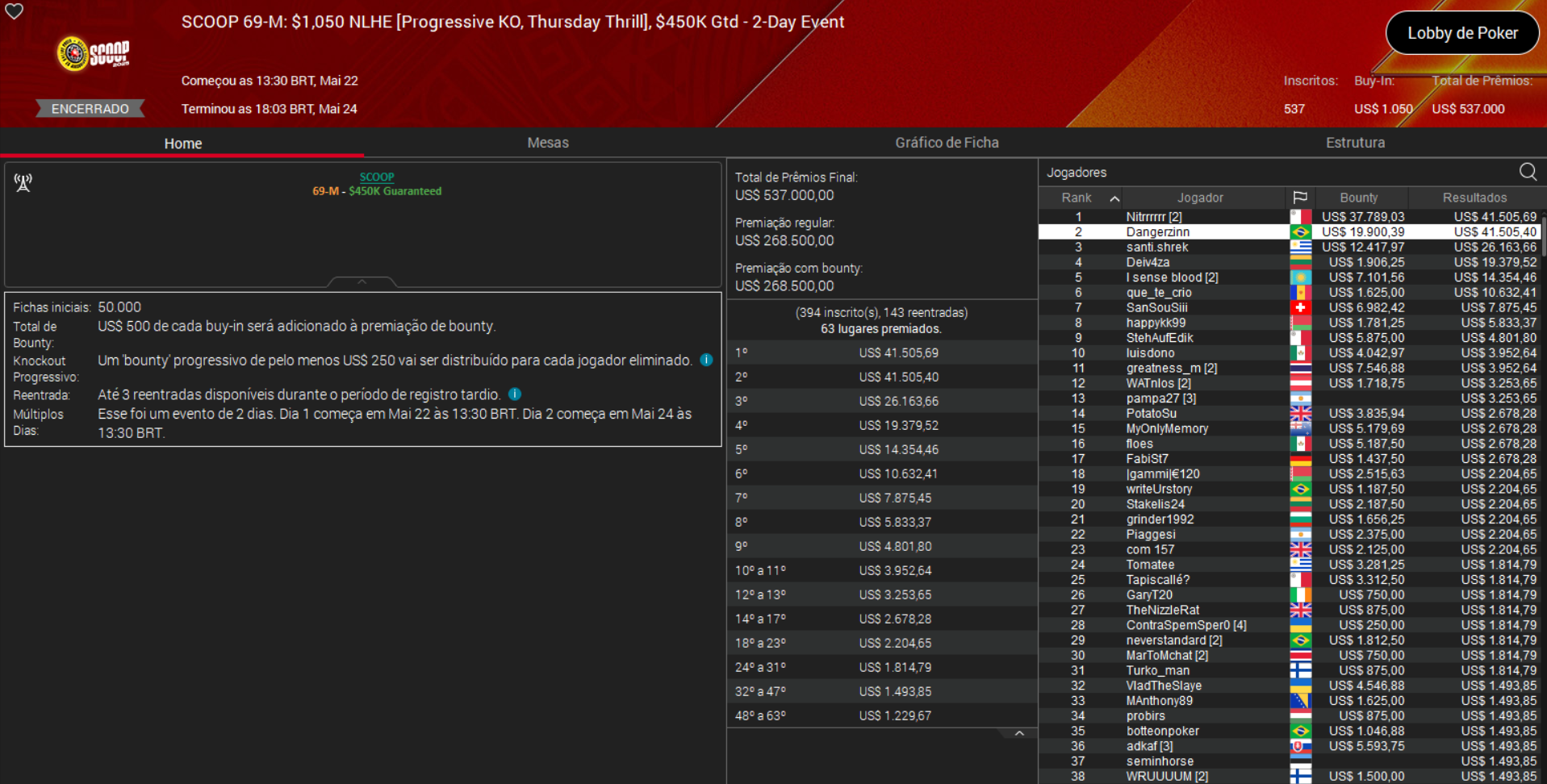The width and height of the screenshot is (1547, 784).
Task: Open the SCOOP green link
Action: tap(377, 177)
